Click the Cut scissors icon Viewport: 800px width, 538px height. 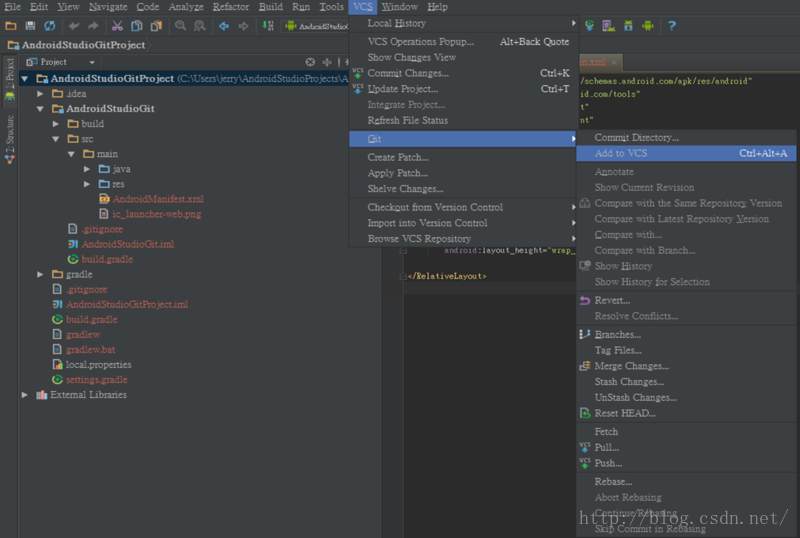[118, 25]
